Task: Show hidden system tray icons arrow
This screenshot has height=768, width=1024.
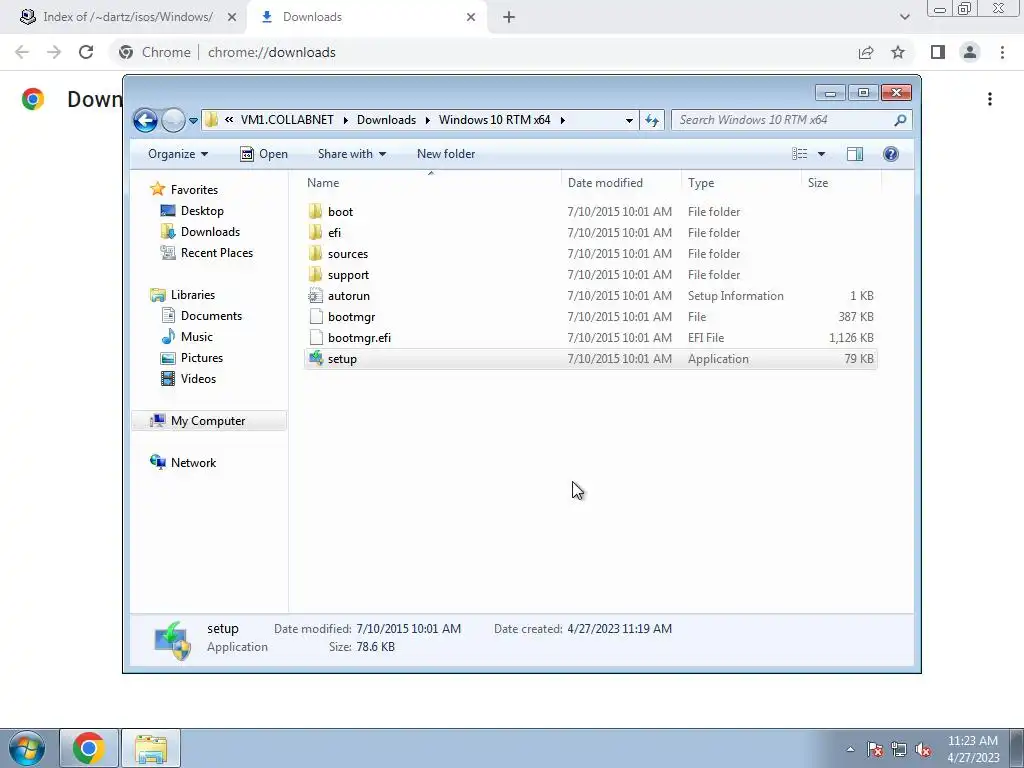Action: coord(850,750)
